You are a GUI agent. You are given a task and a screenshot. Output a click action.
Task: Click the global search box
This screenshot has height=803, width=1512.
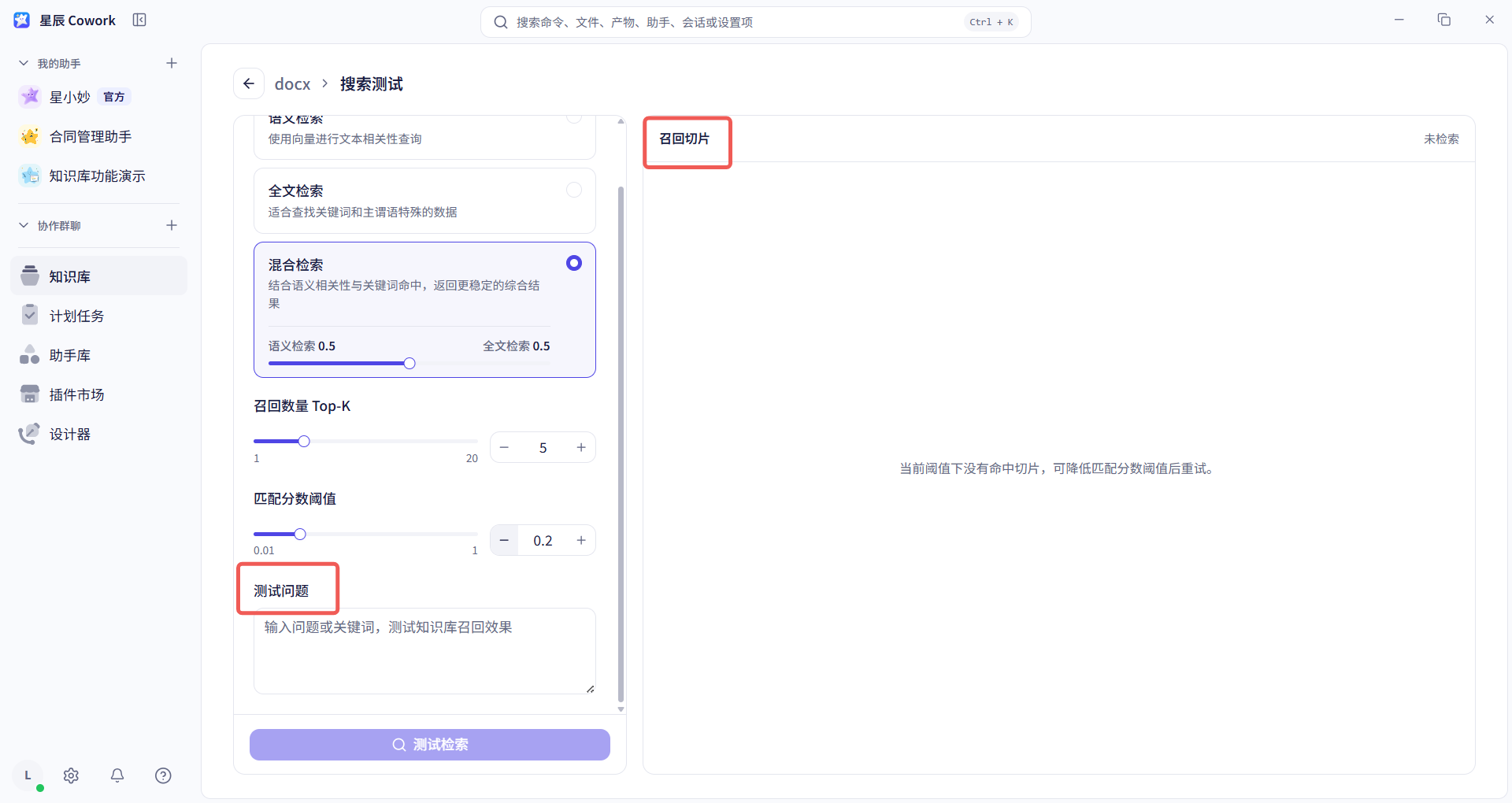(x=755, y=22)
